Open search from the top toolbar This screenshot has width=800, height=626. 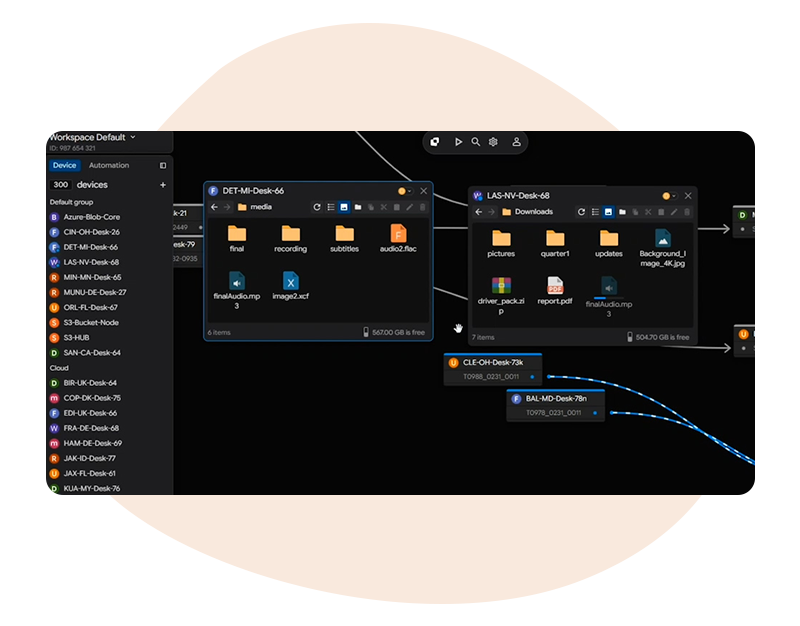click(x=476, y=142)
